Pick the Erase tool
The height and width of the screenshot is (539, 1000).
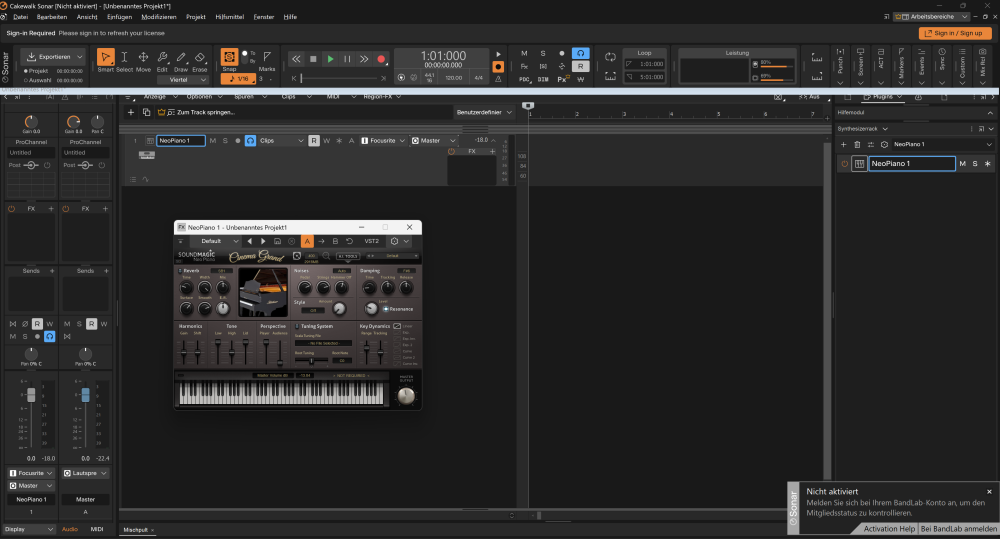(199, 60)
